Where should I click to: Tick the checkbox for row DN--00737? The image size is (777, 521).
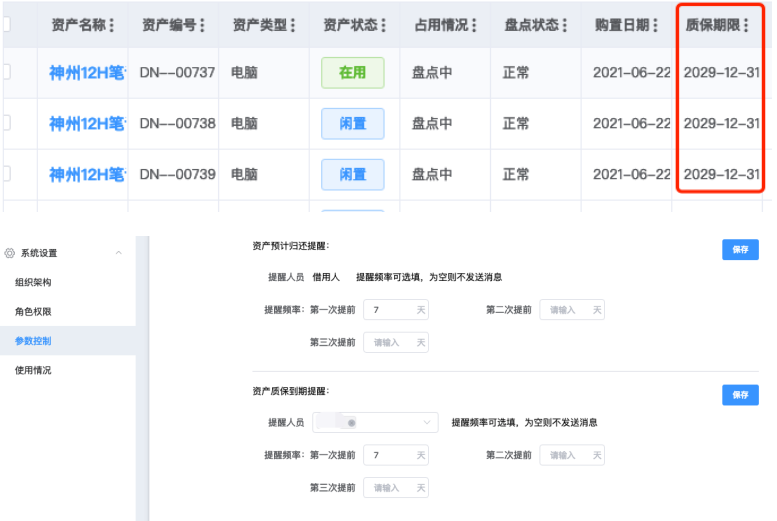click(x=5, y=72)
